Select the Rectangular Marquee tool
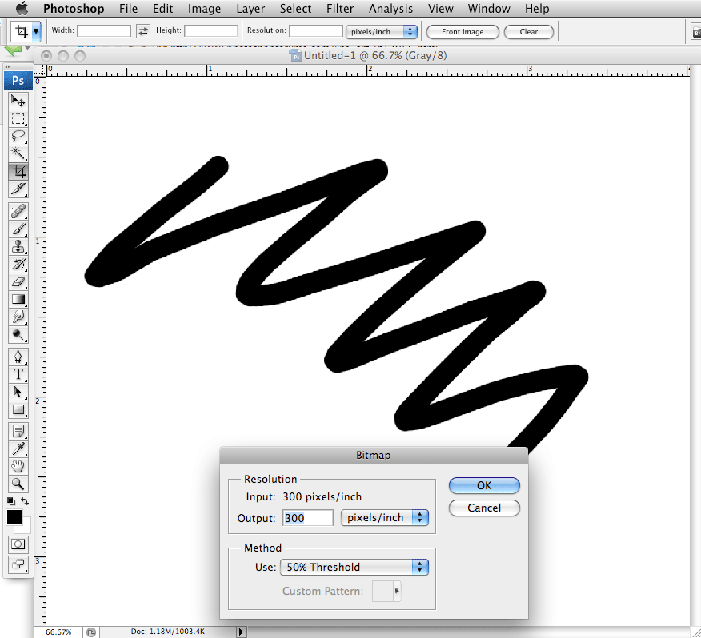The width and height of the screenshot is (701, 638). [18, 118]
